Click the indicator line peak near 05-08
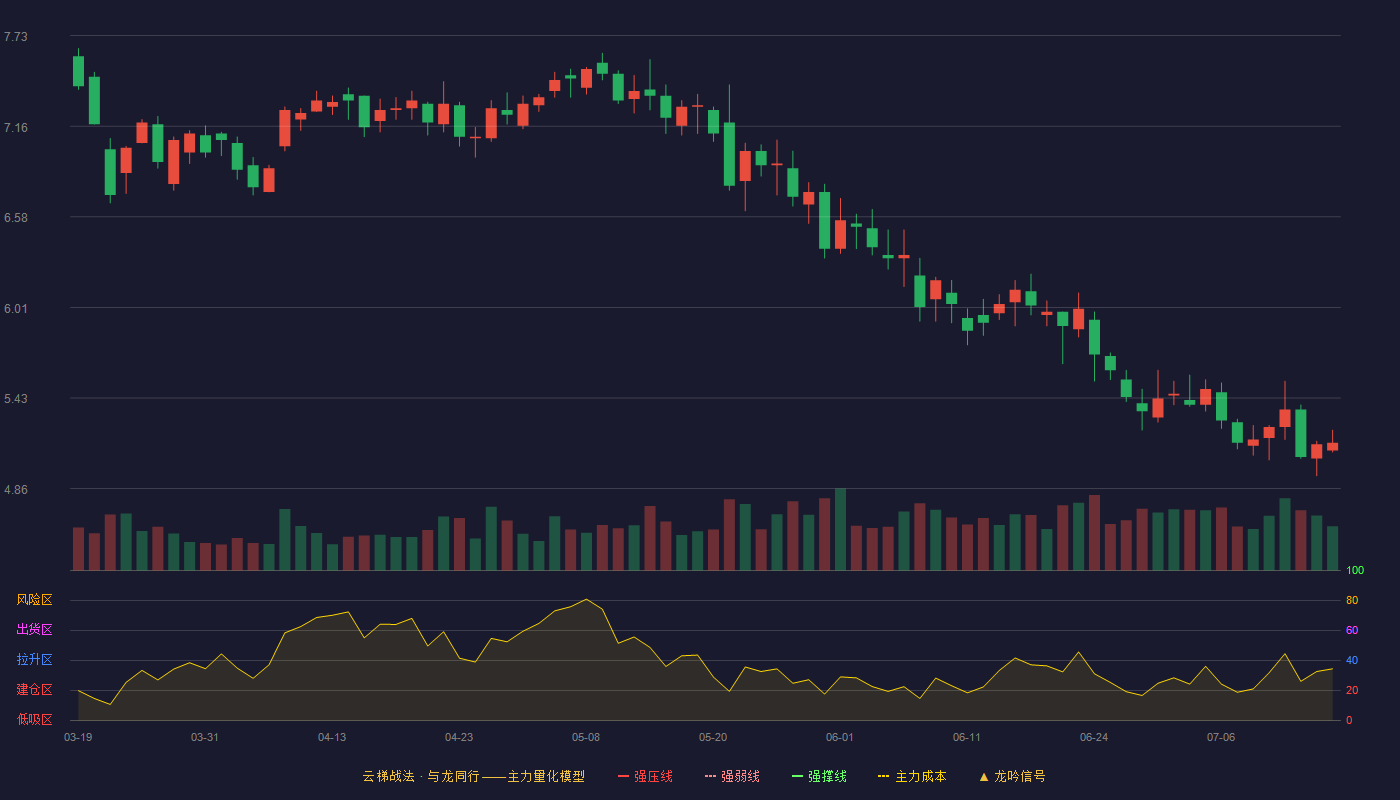1400x800 pixels. [x=586, y=600]
